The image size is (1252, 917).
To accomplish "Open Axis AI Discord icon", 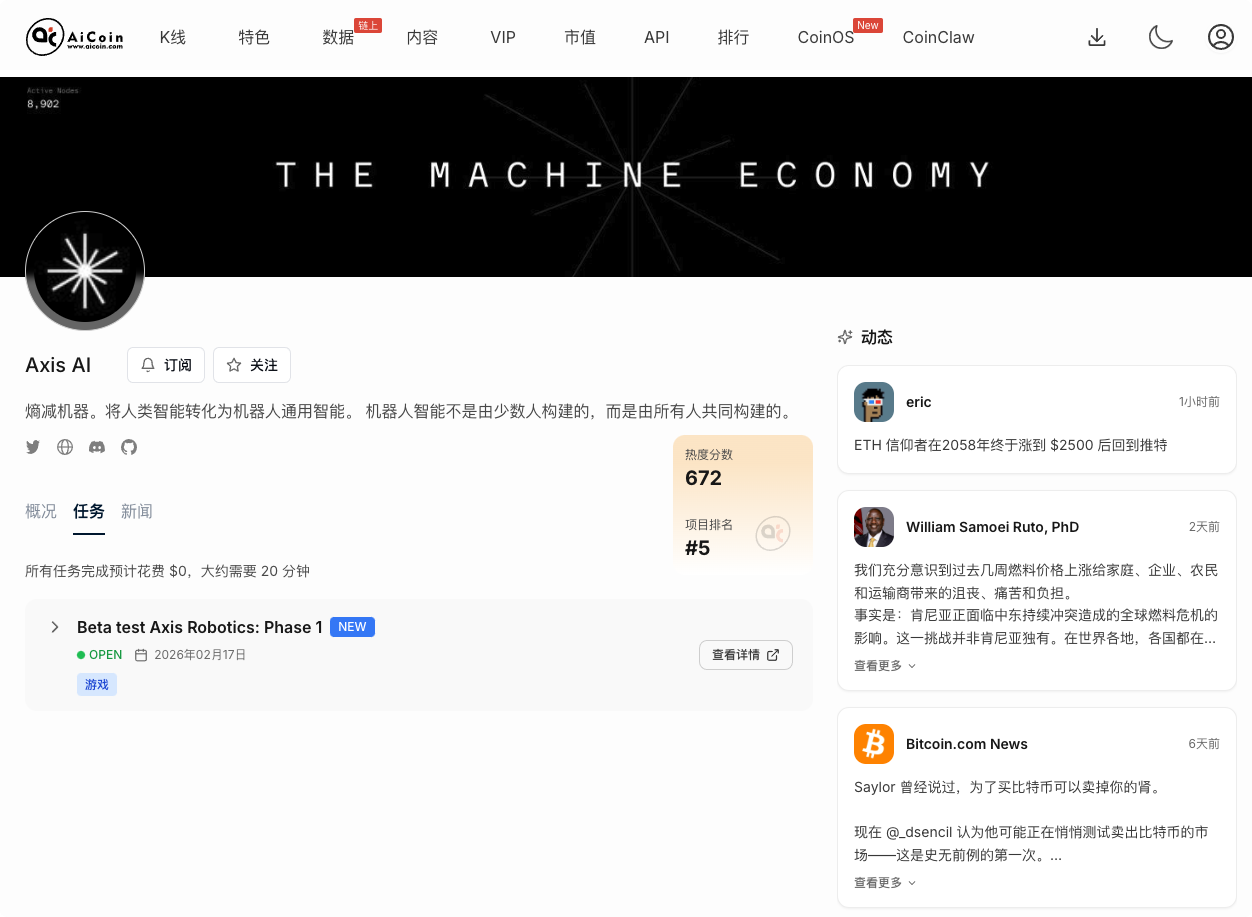I will (x=97, y=447).
